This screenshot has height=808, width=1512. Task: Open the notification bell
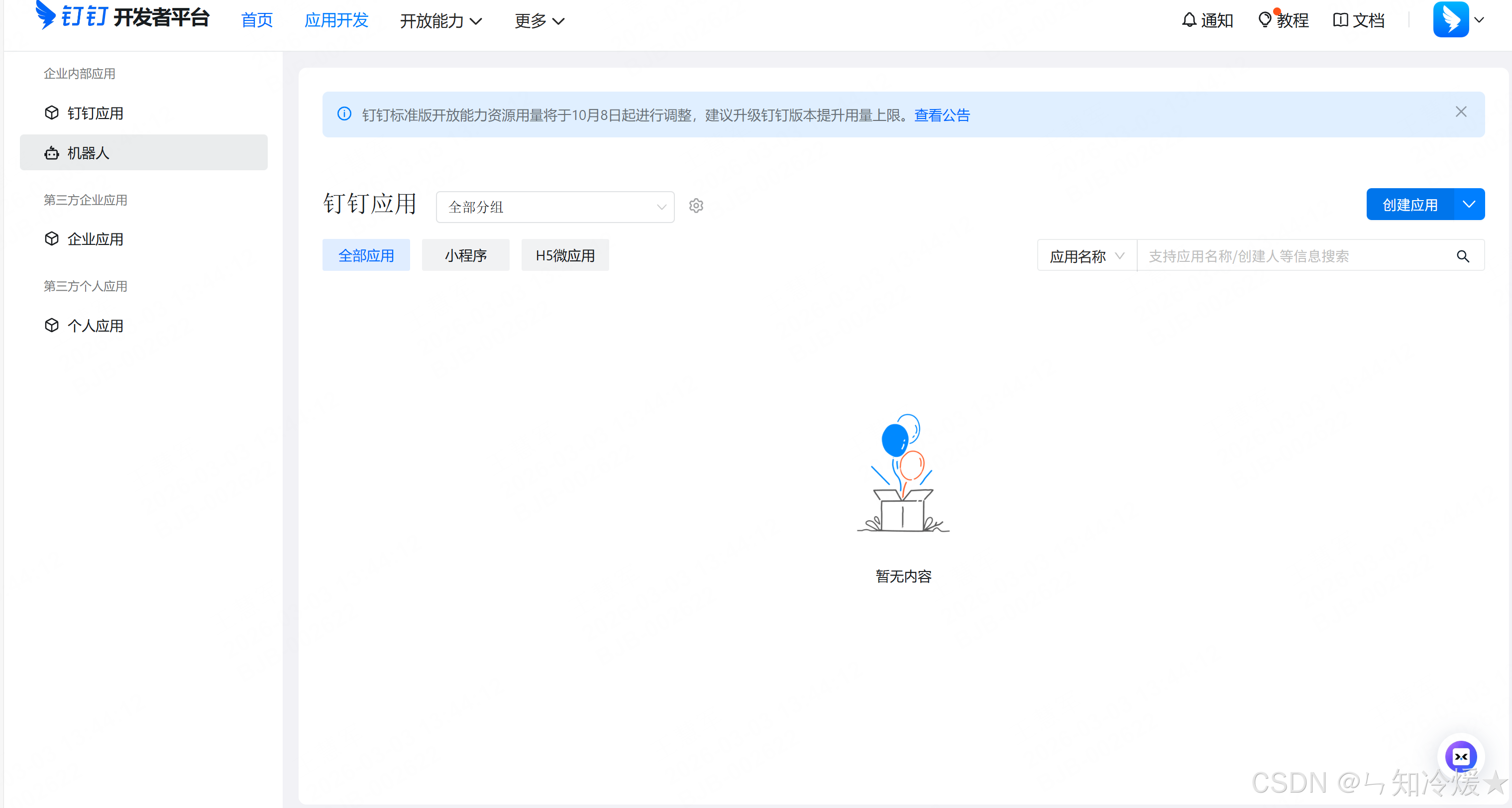coord(1188,19)
